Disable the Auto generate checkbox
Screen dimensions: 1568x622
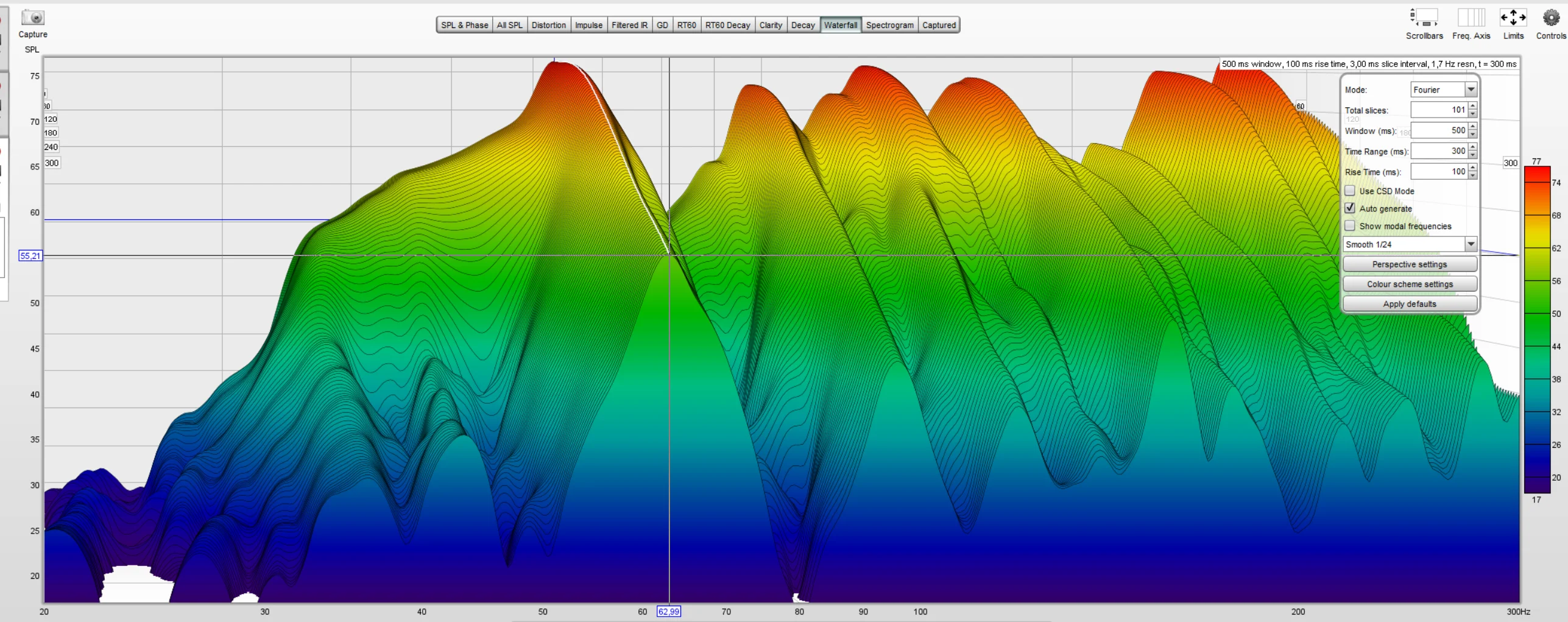tap(1350, 208)
